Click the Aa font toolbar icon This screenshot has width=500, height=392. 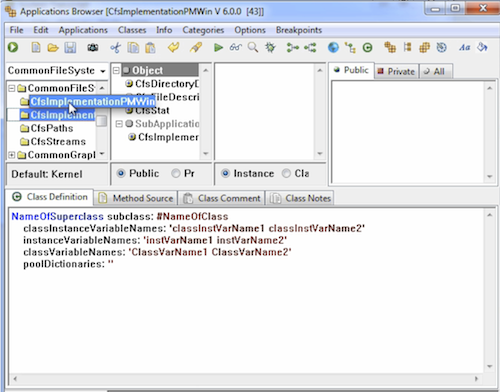click(x=464, y=48)
